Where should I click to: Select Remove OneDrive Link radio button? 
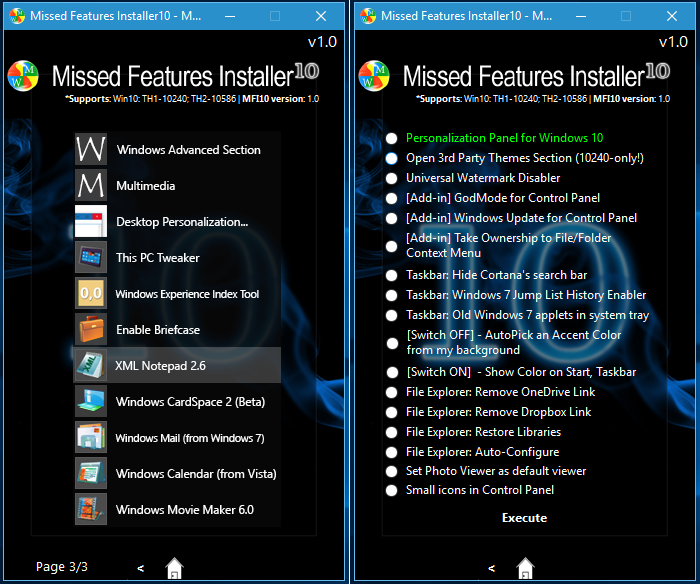click(x=392, y=393)
